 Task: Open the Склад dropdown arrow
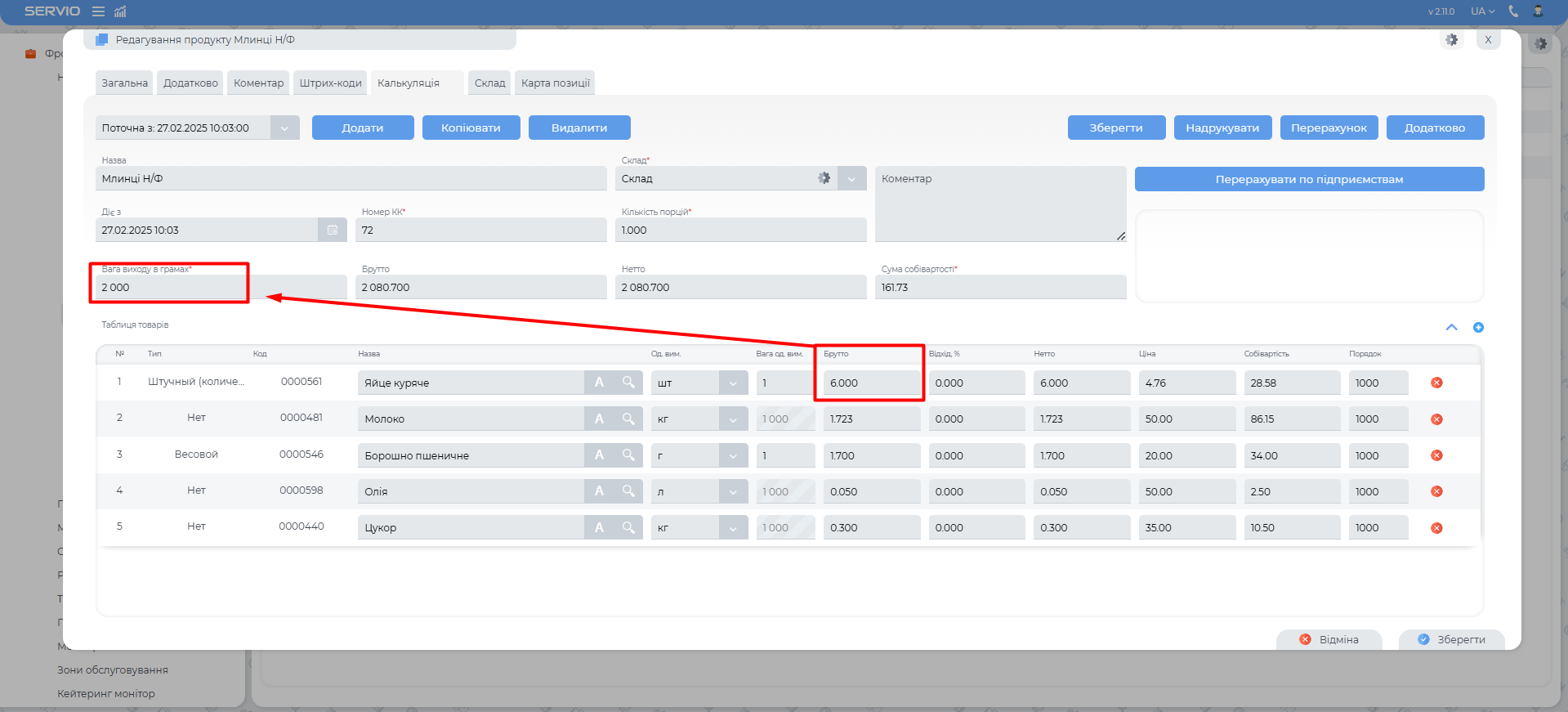[852, 178]
